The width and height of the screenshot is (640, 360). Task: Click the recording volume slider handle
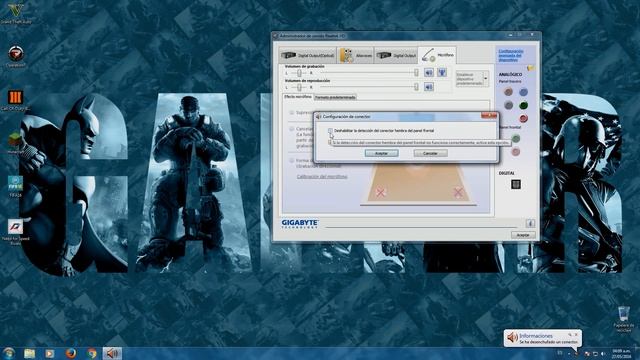[x=416, y=73]
